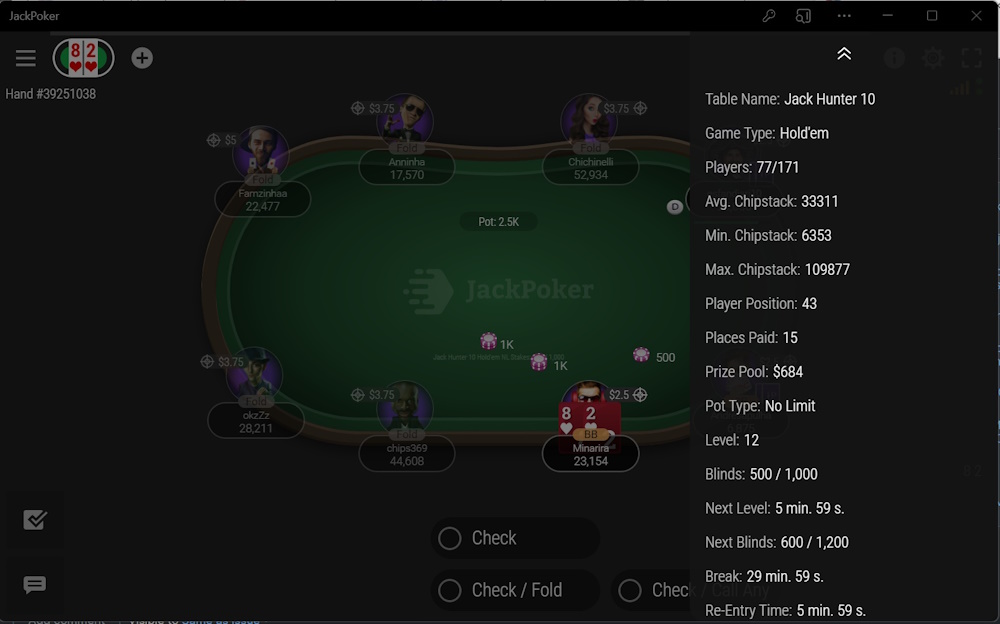Open the hamburger main menu
Image resolution: width=1000 pixels, height=624 pixels.
[x=26, y=58]
